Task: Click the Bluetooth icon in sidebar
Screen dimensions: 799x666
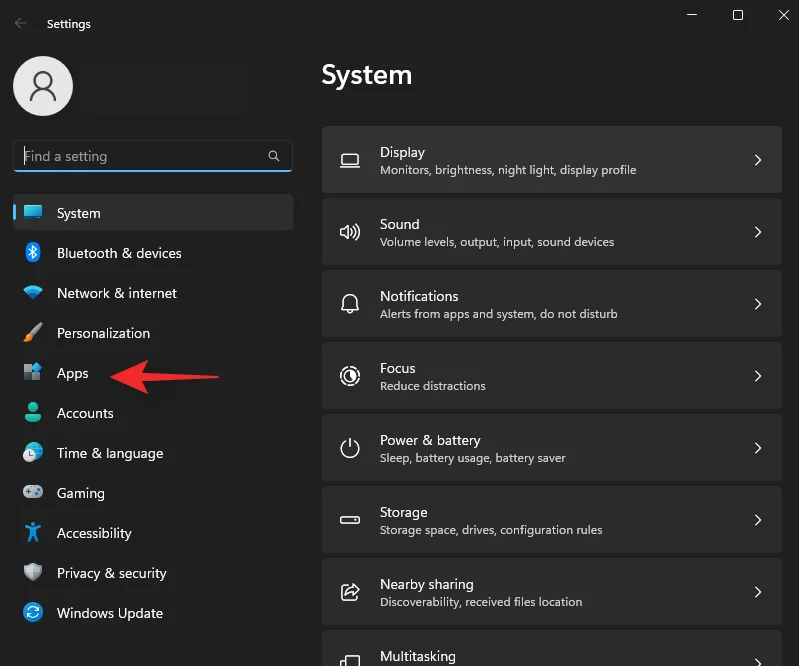Action: coord(33,252)
